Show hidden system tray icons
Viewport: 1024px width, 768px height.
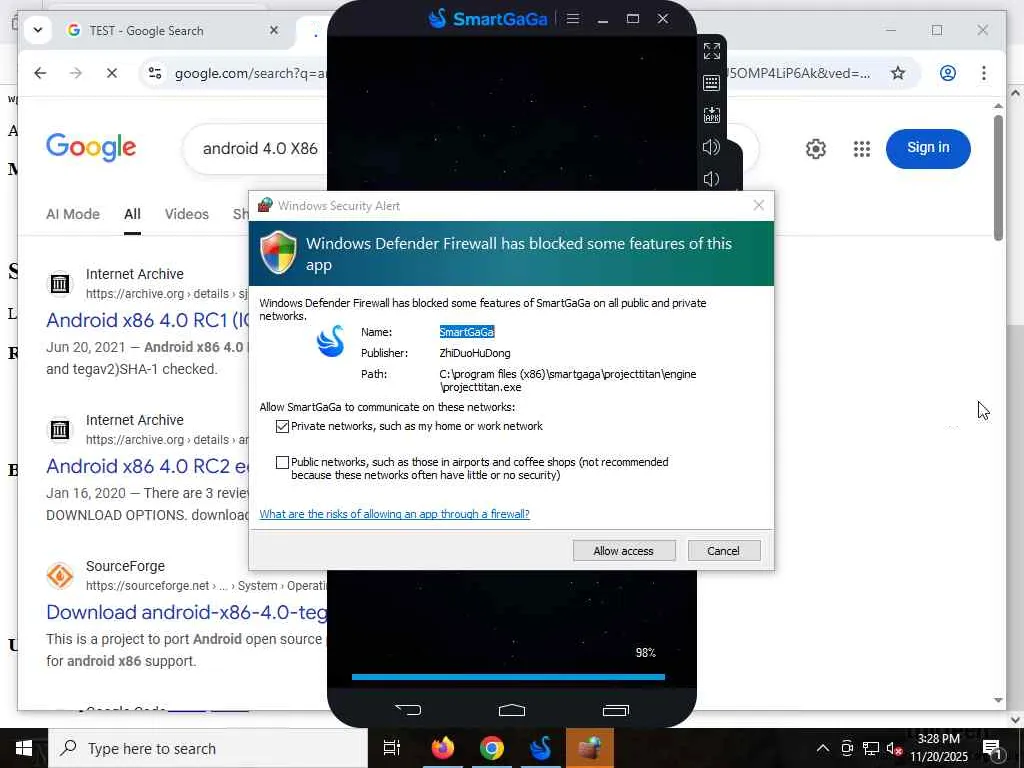[823, 748]
